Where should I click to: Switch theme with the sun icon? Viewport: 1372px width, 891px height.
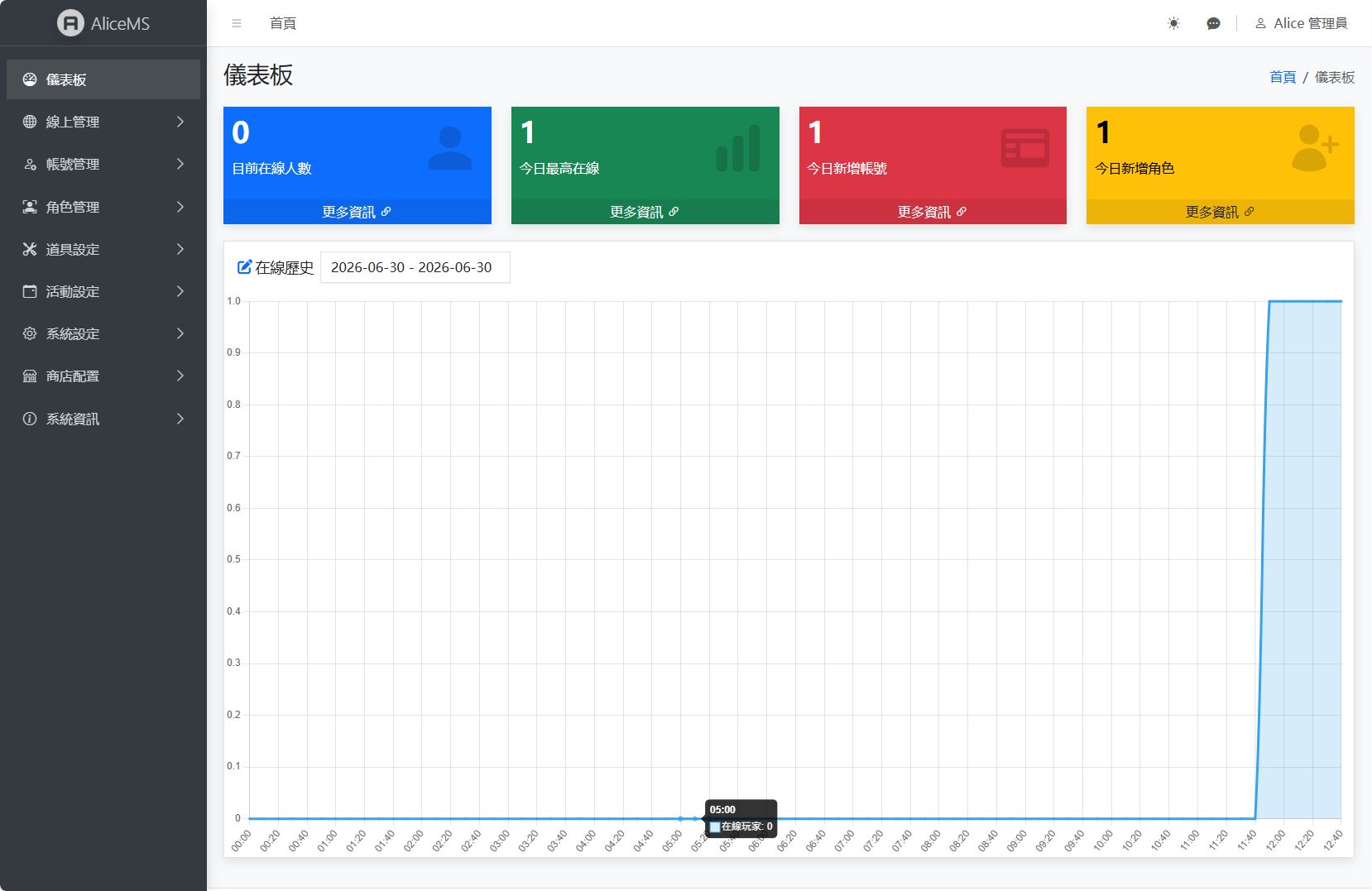point(1173,23)
